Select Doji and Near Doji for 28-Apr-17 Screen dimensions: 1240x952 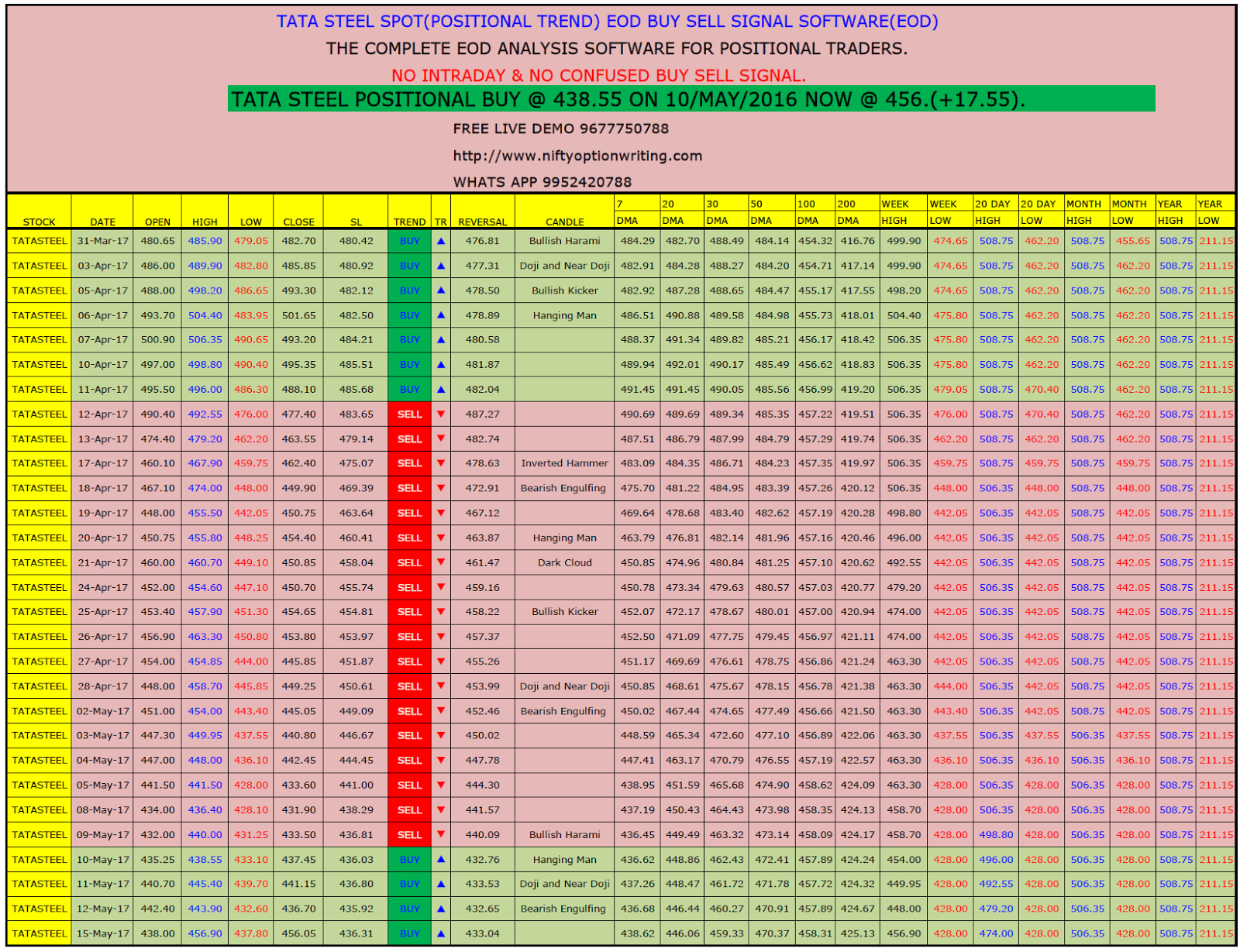565,686
